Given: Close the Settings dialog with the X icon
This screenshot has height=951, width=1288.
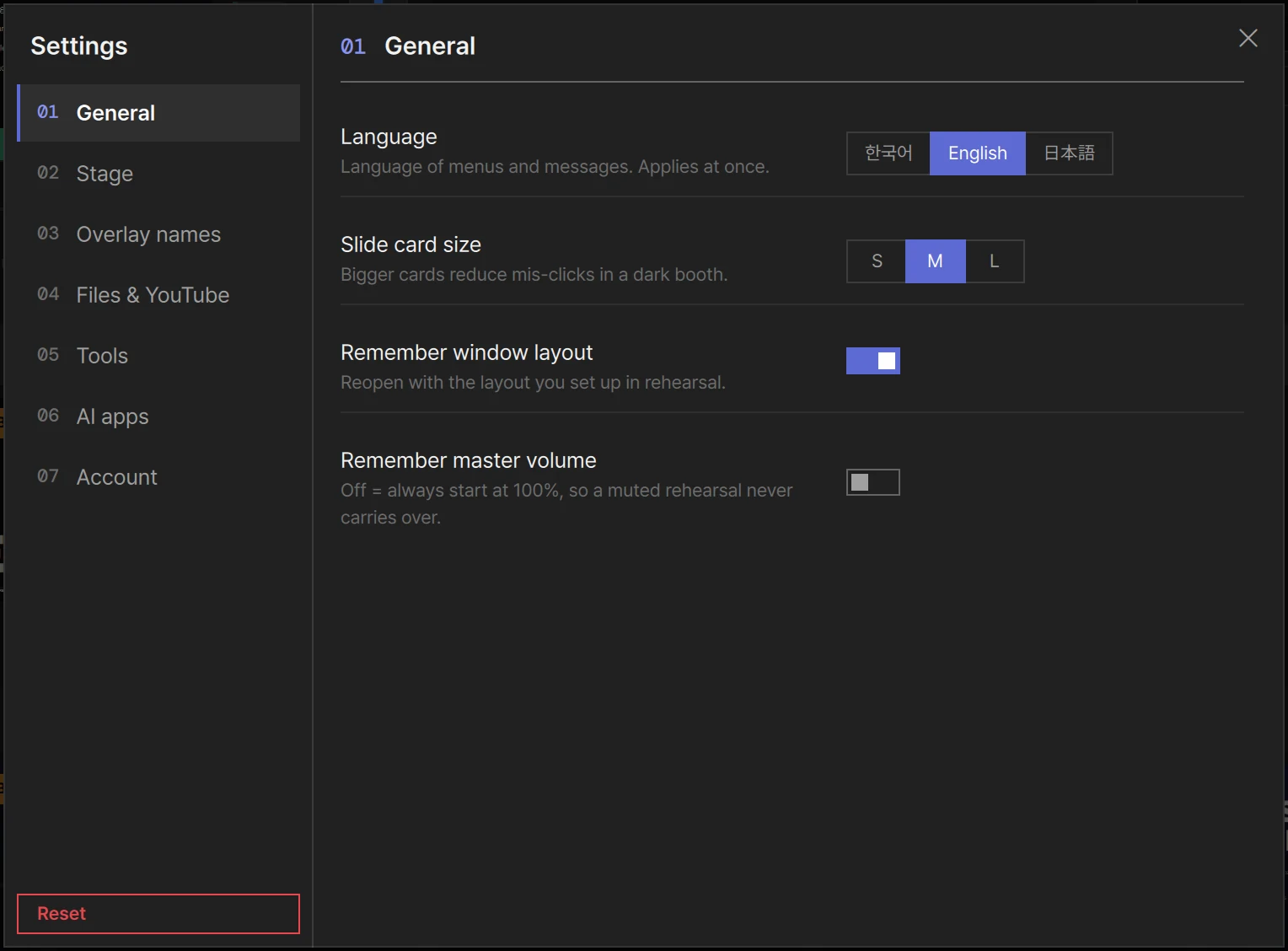Looking at the screenshot, I should (x=1248, y=38).
